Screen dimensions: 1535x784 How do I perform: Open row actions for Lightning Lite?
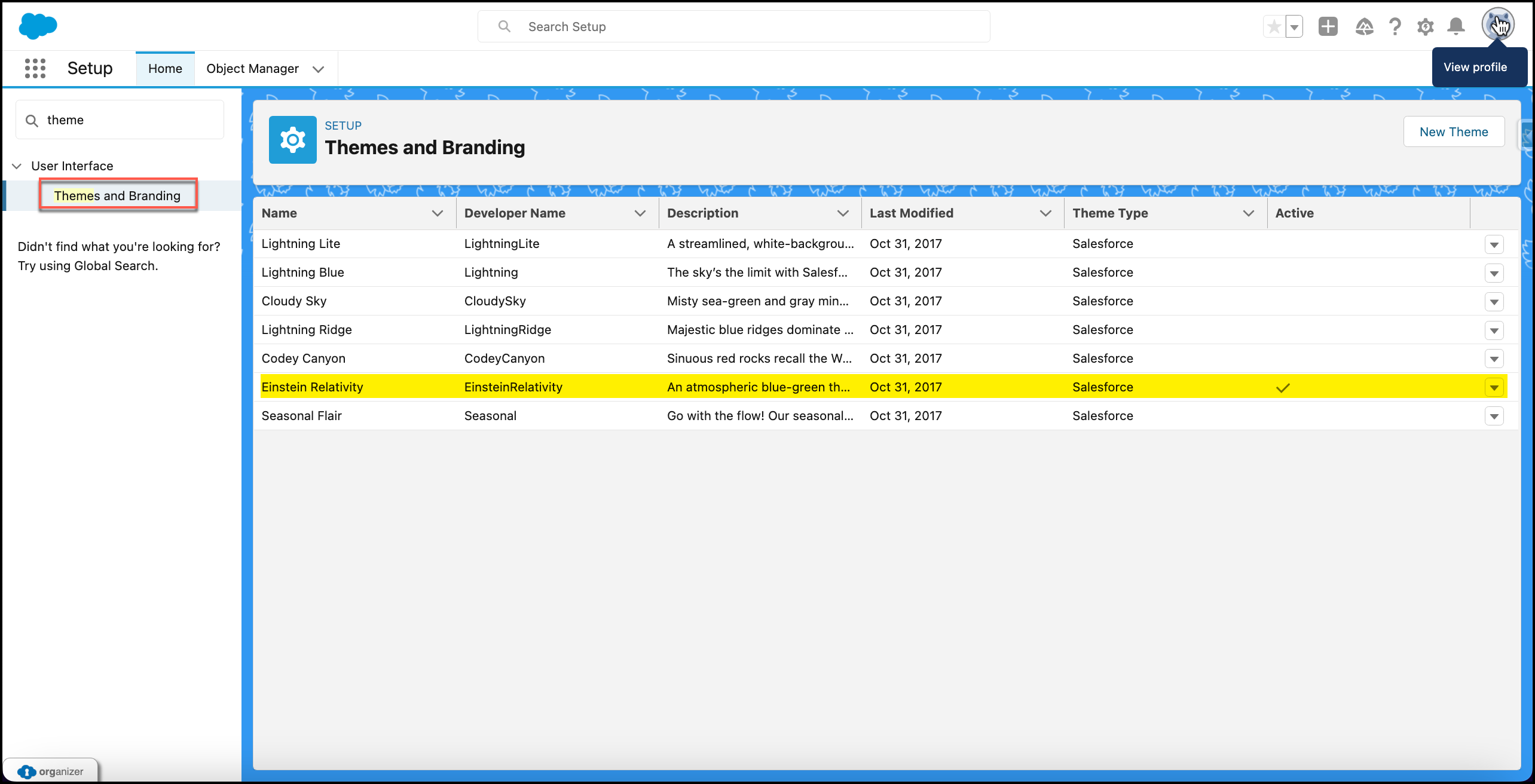[x=1494, y=244]
